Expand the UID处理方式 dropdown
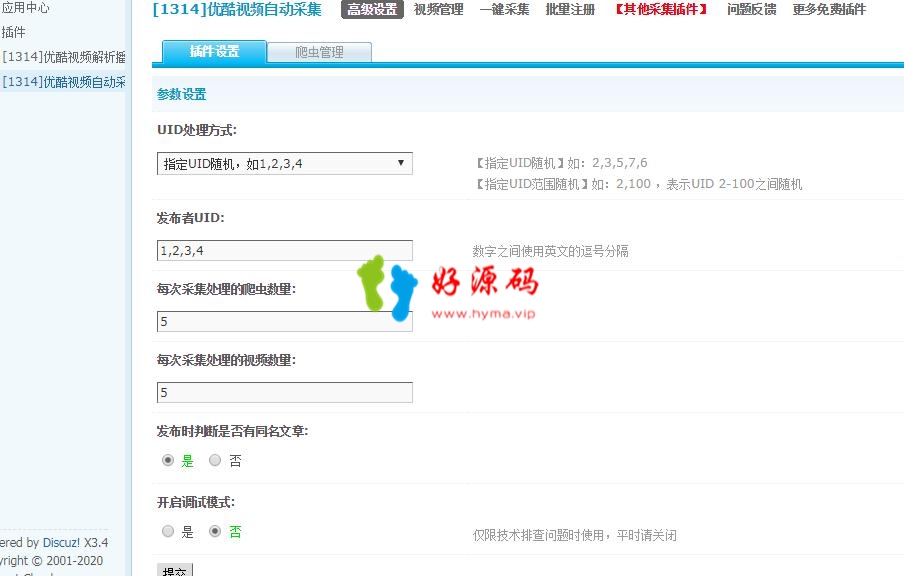 click(x=285, y=164)
